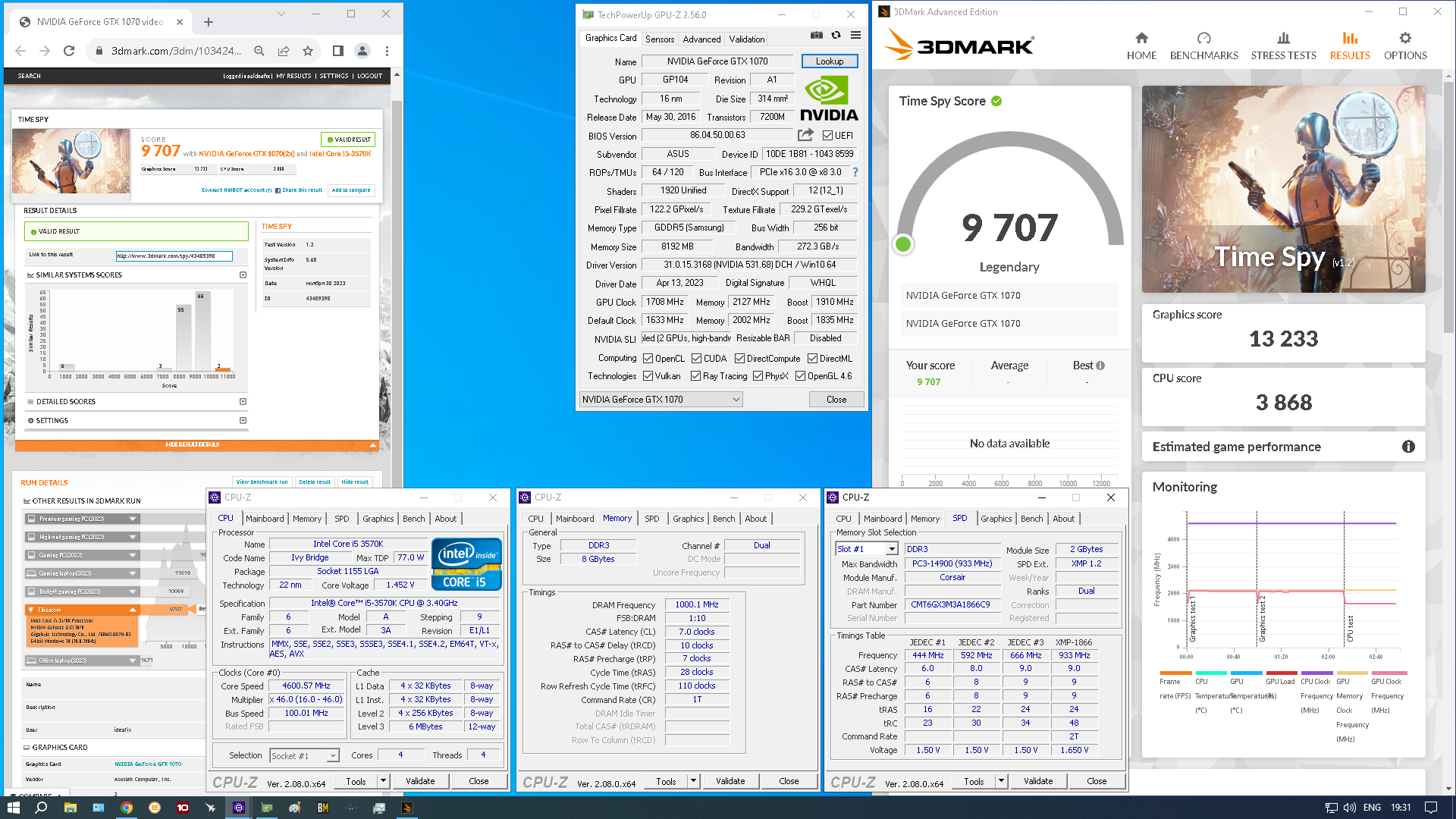Open Tools dropdown arrow in CPU-Z Memory window
Viewport: 1456px width, 819px height.
(693, 781)
